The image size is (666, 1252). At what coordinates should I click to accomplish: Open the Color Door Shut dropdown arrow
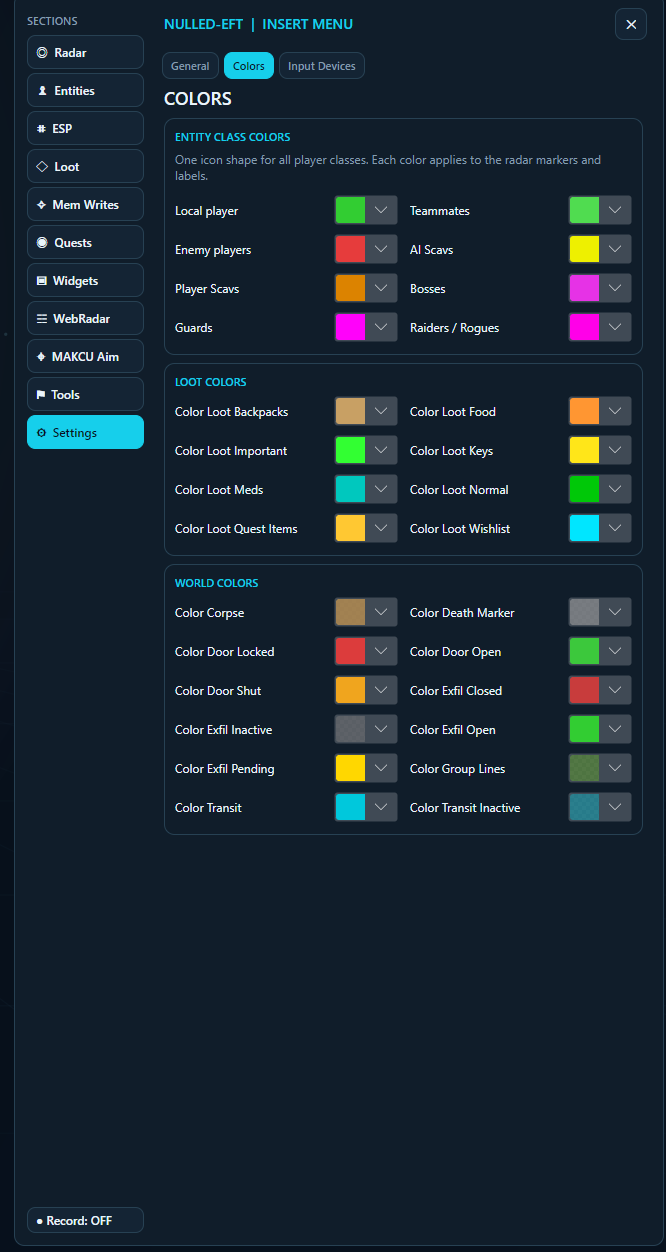(x=381, y=690)
